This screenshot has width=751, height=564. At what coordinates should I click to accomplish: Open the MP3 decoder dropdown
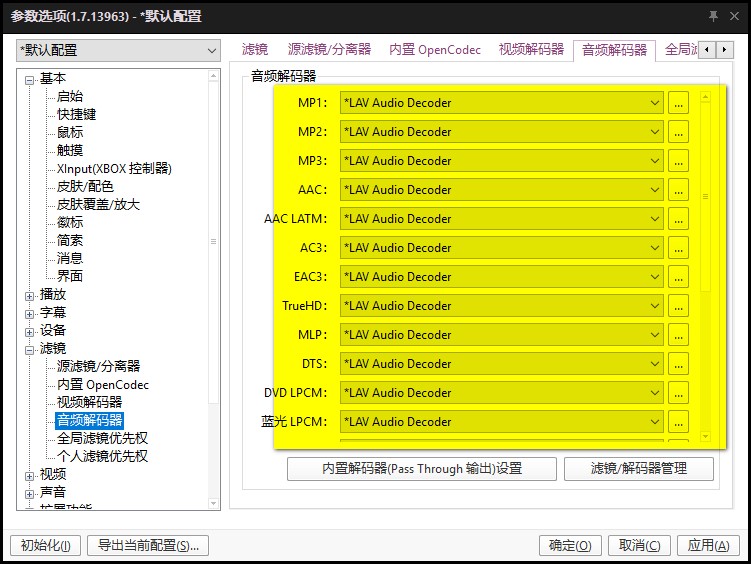click(501, 161)
